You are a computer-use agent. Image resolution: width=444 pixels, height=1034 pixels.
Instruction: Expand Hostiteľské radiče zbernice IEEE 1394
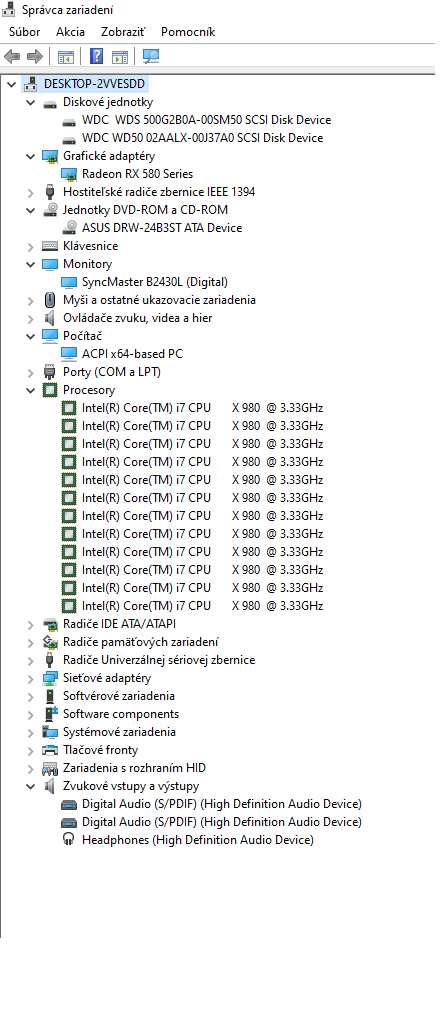click(x=30, y=193)
